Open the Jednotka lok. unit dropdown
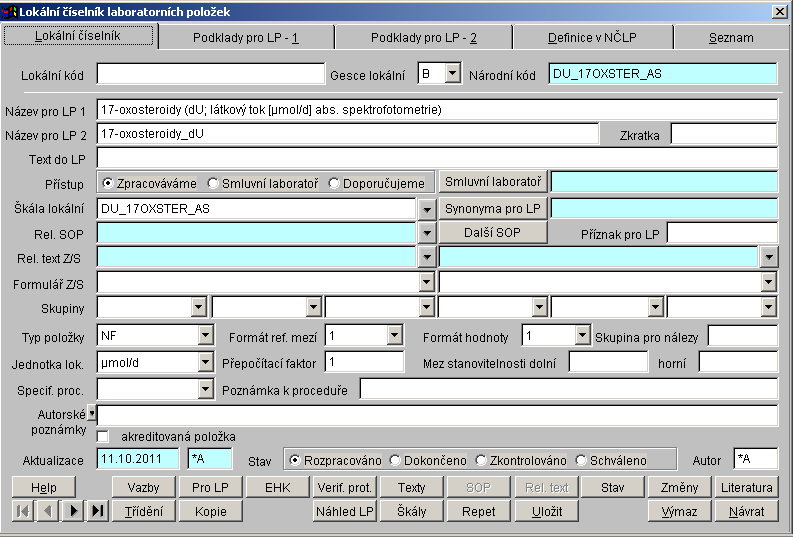793x537 pixels. click(x=205, y=361)
